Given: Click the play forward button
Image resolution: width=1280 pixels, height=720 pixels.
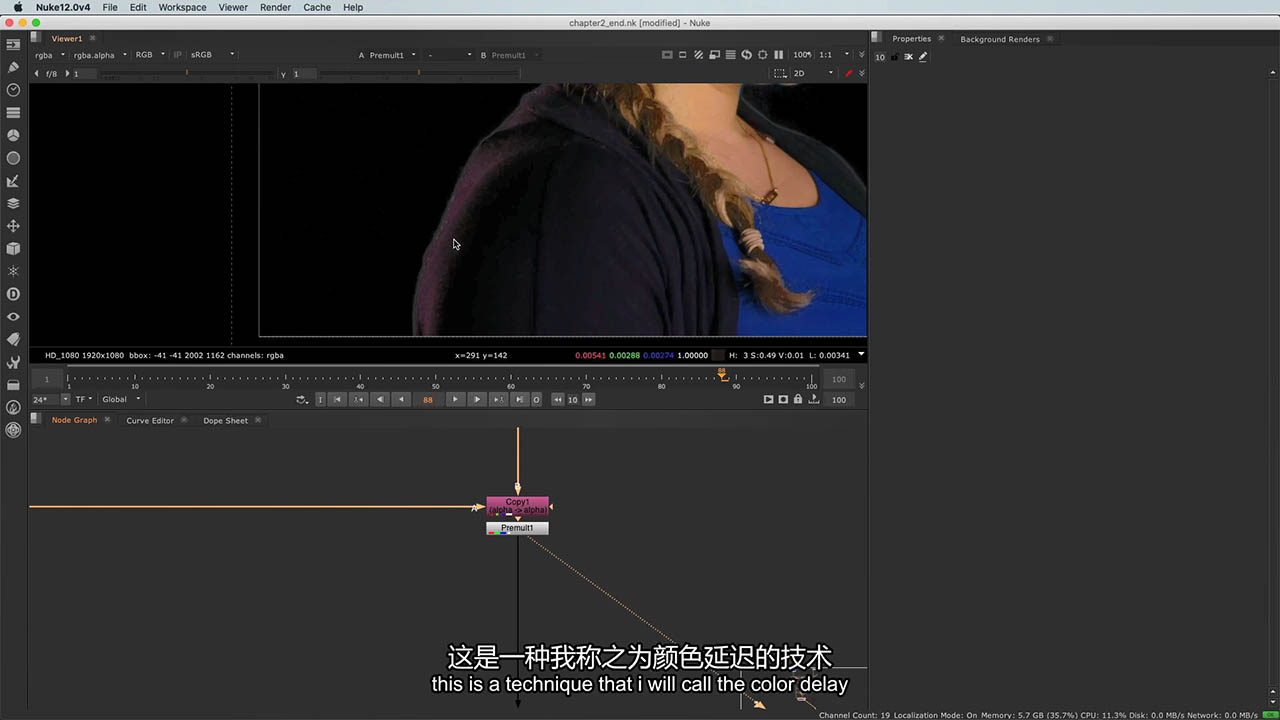Looking at the screenshot, I should click(x=454, y=399).
